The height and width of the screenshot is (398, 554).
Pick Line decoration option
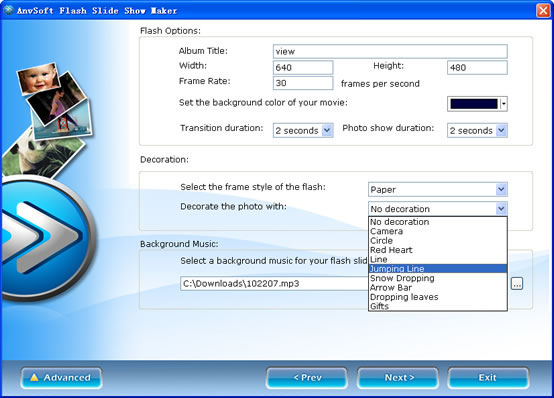click(x=437, y=259)
